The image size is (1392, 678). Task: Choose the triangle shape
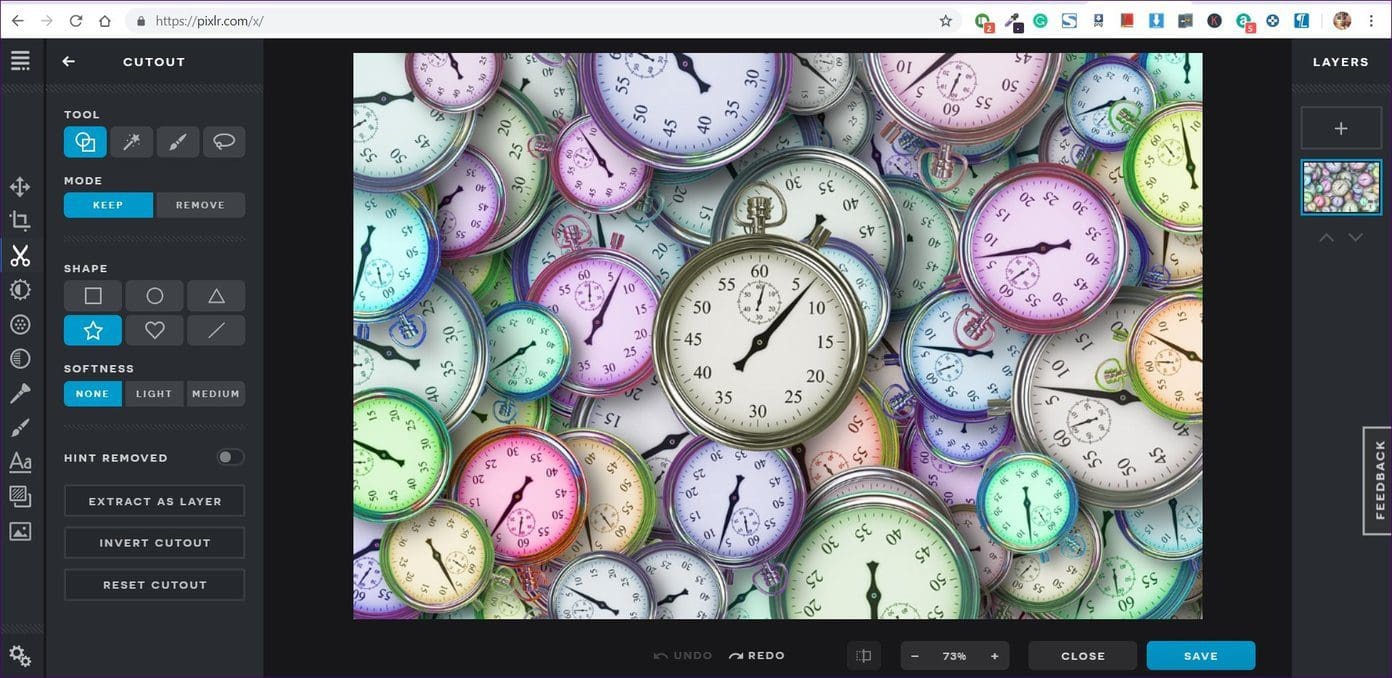click(216, 296)
